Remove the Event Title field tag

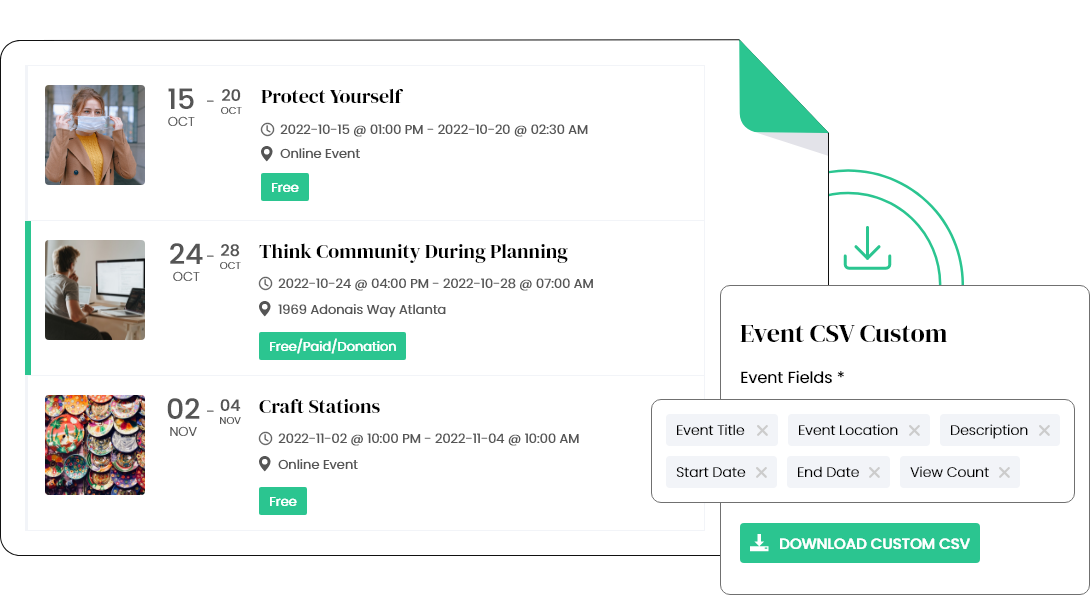762,431
